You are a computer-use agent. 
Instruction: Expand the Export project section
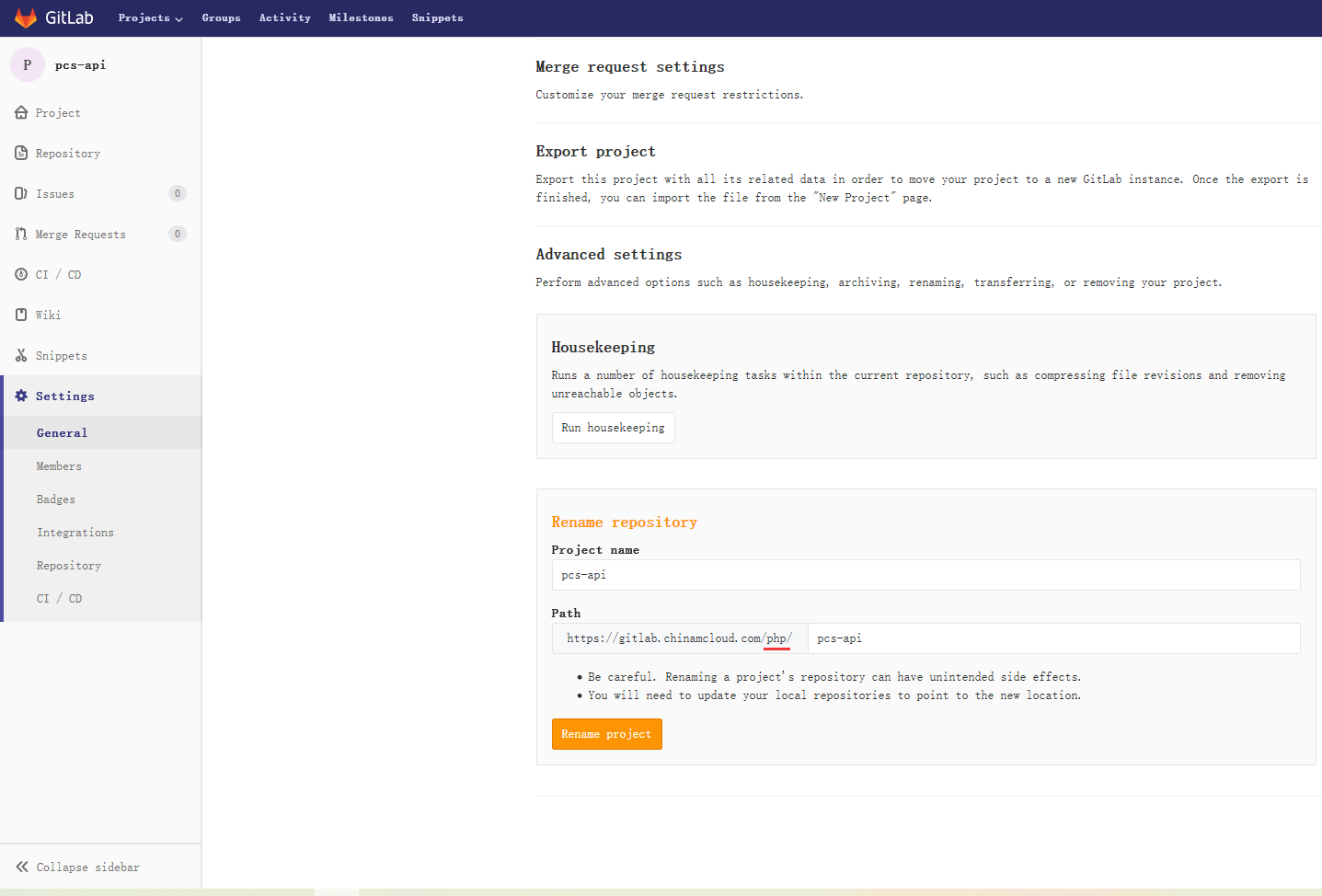595,152
